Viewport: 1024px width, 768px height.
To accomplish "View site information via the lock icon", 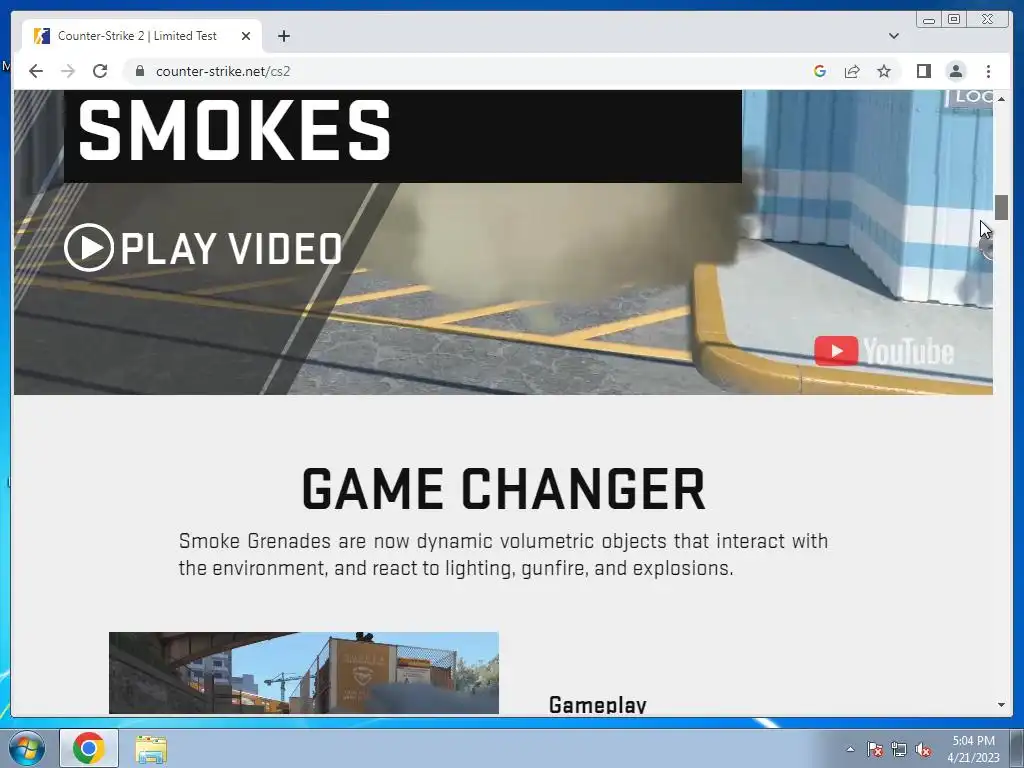I will coord(140,71).
